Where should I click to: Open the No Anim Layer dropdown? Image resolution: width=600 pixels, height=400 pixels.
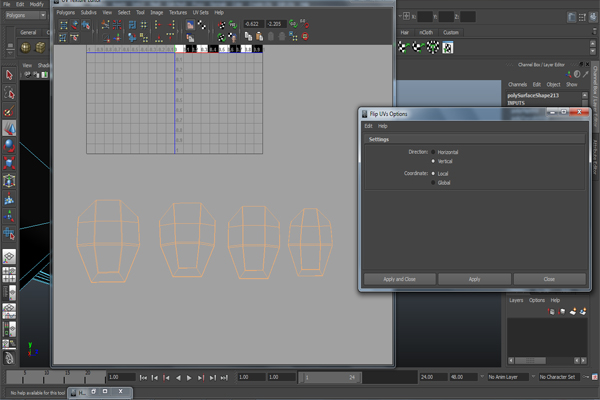pos(509,377)
